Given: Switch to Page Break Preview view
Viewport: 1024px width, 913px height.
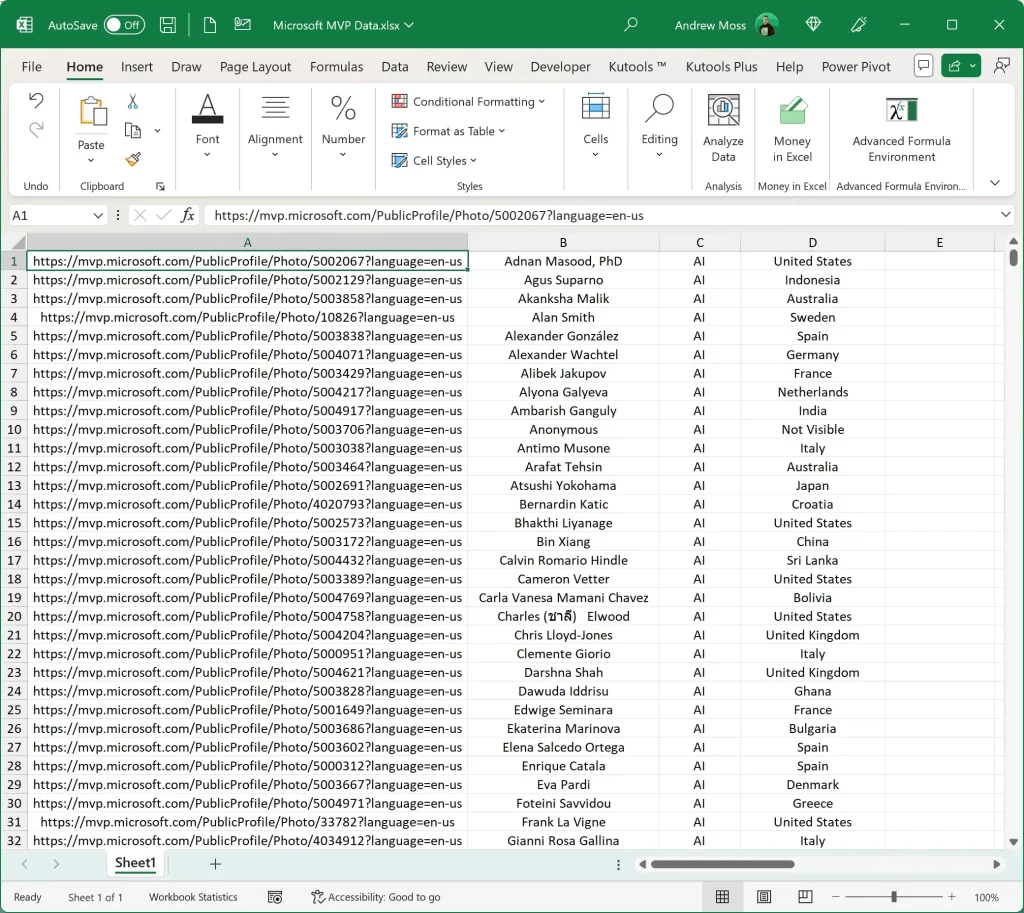Looking at the screenshot, I should pos(805,897).
